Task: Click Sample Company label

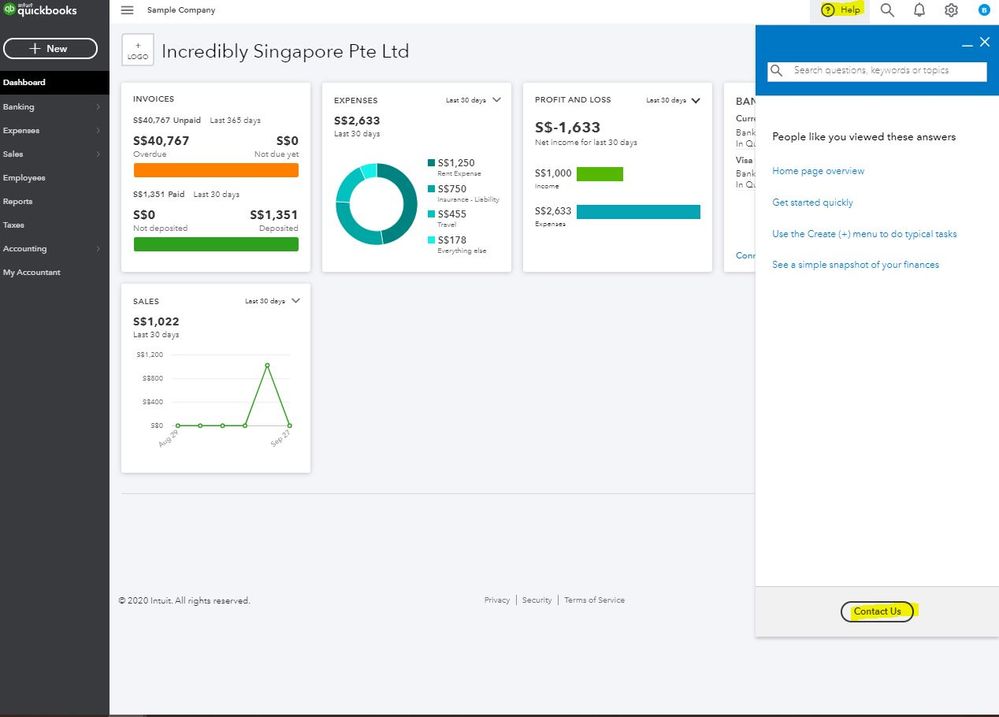Action: pos(181,10)
